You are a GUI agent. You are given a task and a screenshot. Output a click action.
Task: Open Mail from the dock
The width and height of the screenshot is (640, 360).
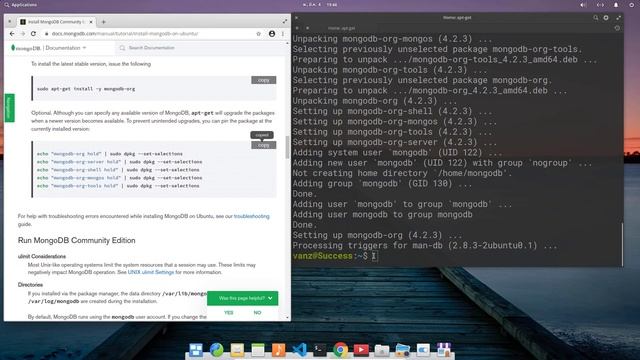[237, 350]
